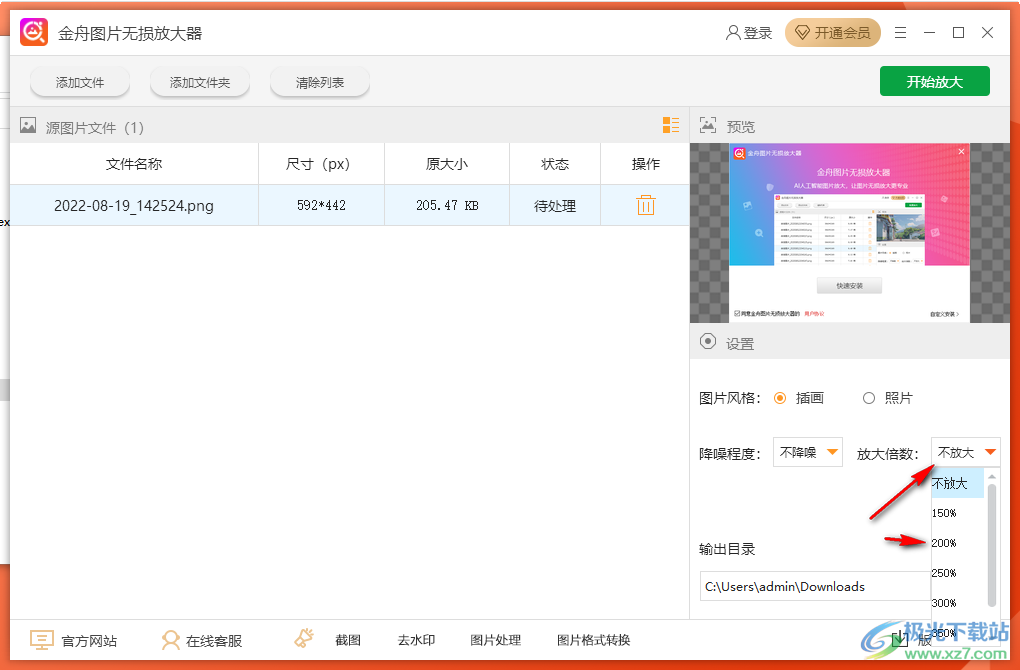Click the 592*442 size cell
The height and width of the screenshot is (670, 1020).
pos(321,206)
